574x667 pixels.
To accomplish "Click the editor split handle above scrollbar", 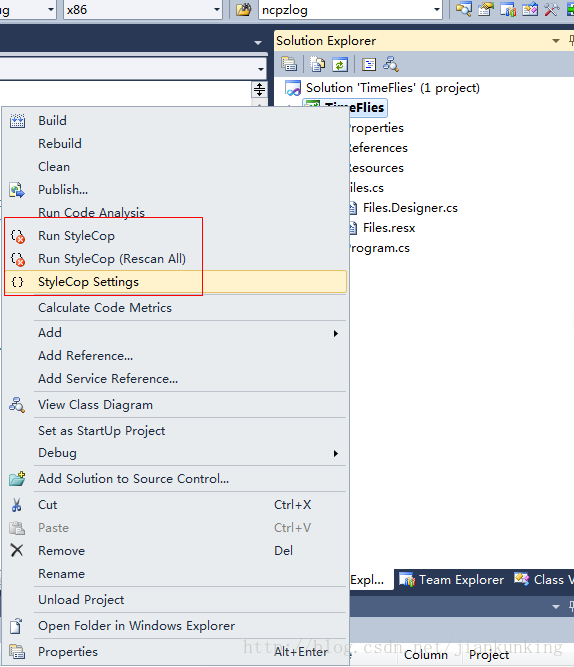I will click(x=259, y=89).
